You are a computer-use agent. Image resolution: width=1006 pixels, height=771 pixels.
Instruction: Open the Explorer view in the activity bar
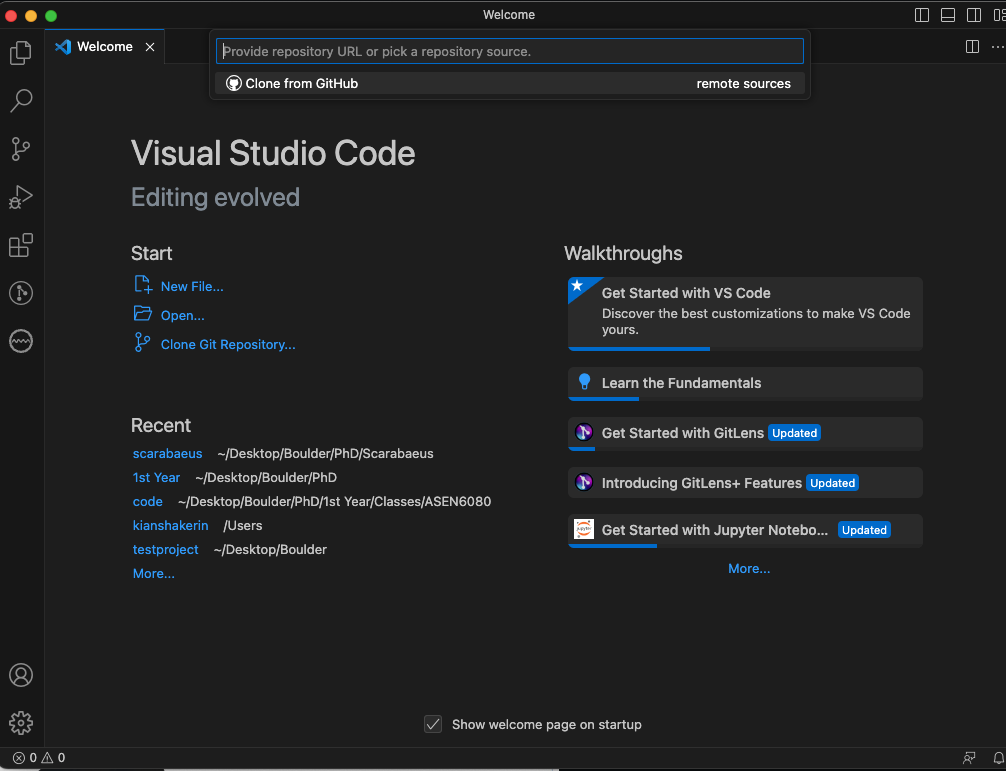(21, 53)
